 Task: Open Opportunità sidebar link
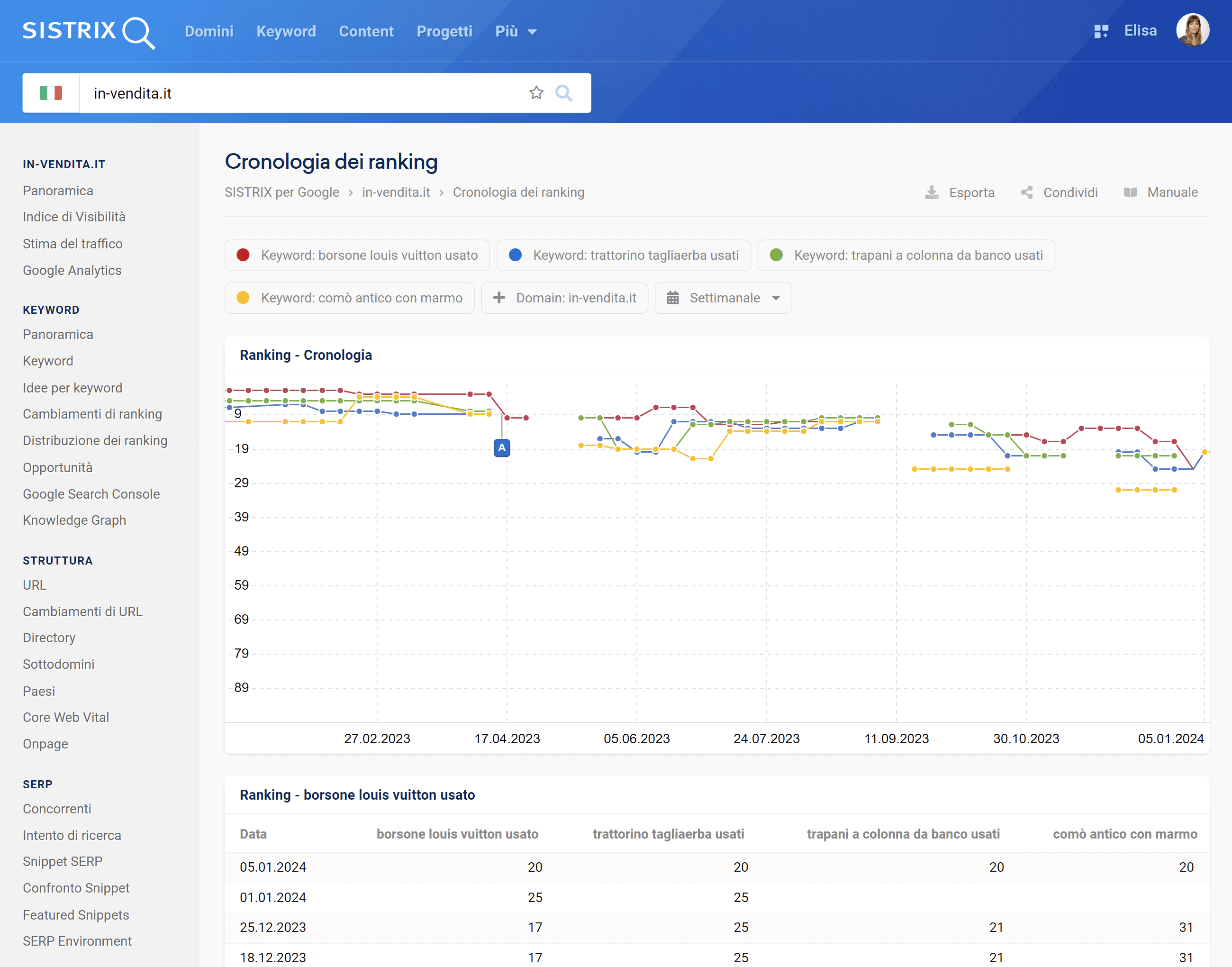click(58, 468)
